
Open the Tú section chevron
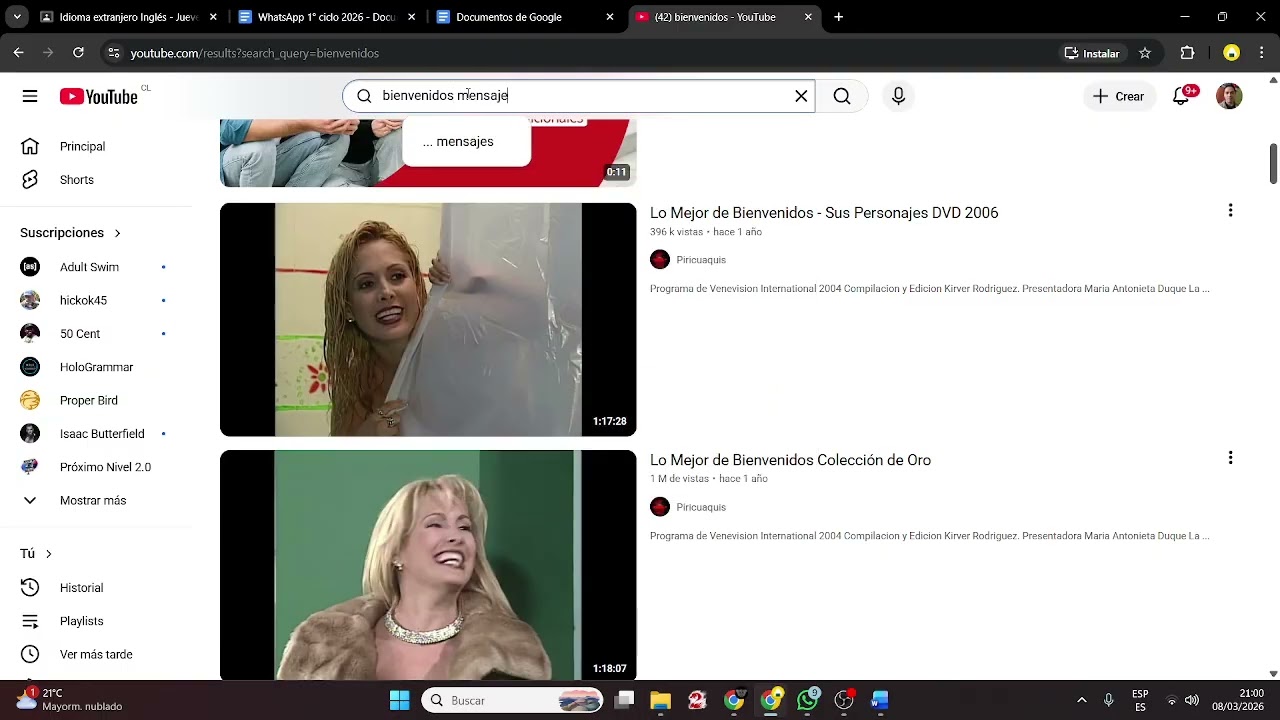(48, 554)
